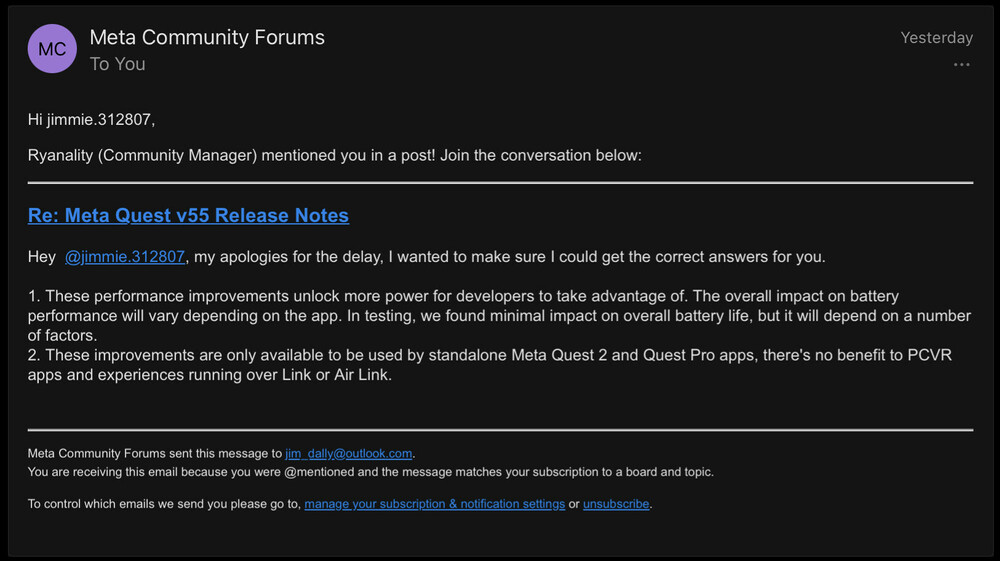The height and width of the screenshot is (561, 1000).
Task: Click the "Yesterday" received date
Action: coord(936,38)
